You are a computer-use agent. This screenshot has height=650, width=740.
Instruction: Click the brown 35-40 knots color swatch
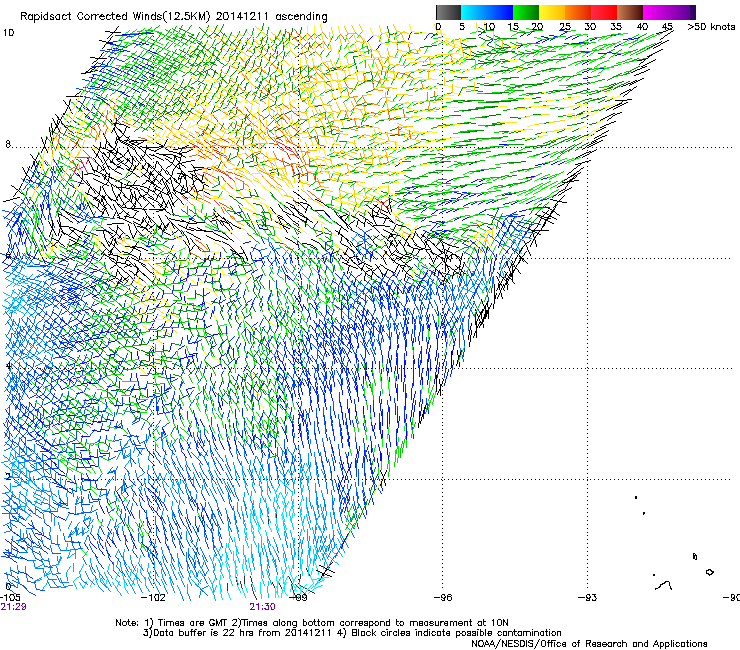tap(630, 12)
